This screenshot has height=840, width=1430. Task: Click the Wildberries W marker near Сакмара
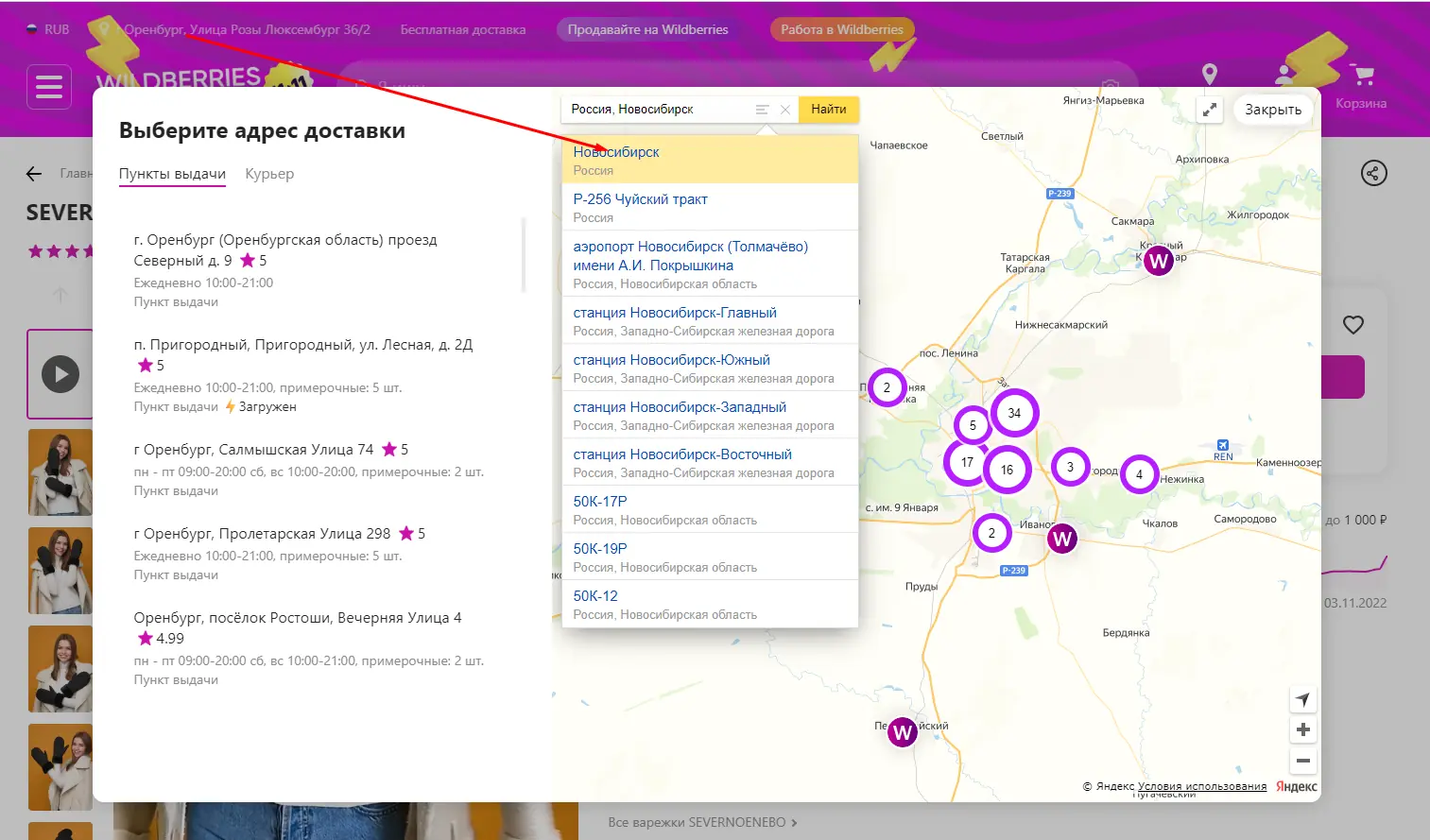click(x=1159, y=261)
